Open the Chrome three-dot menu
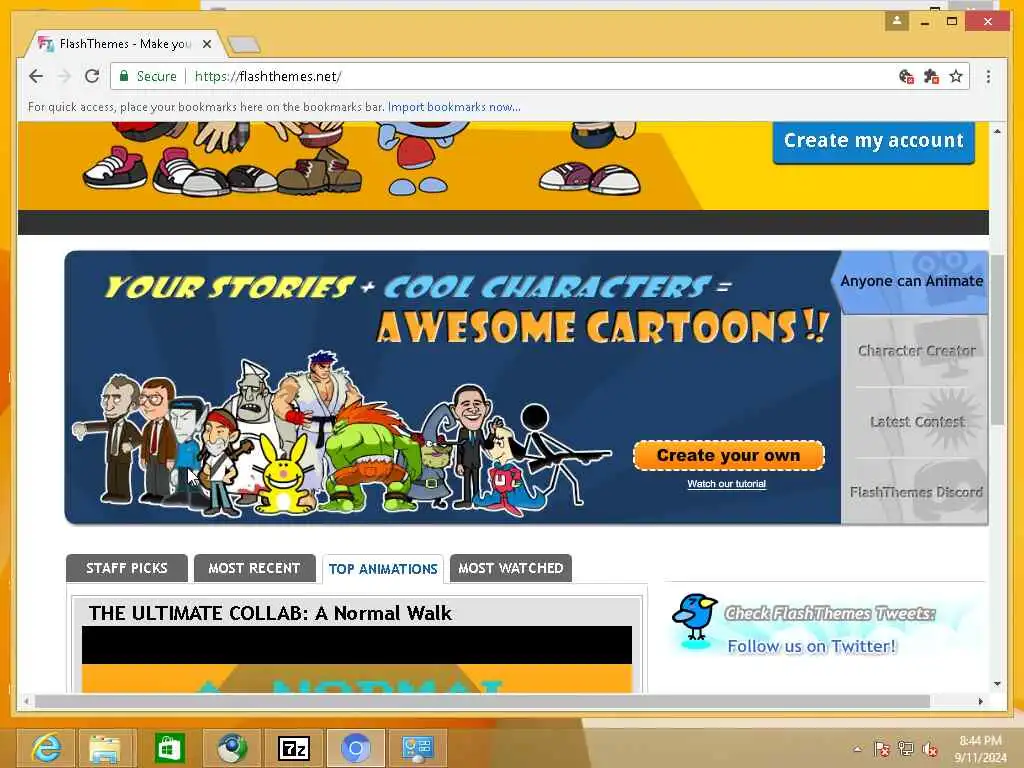 coord(988,76)
